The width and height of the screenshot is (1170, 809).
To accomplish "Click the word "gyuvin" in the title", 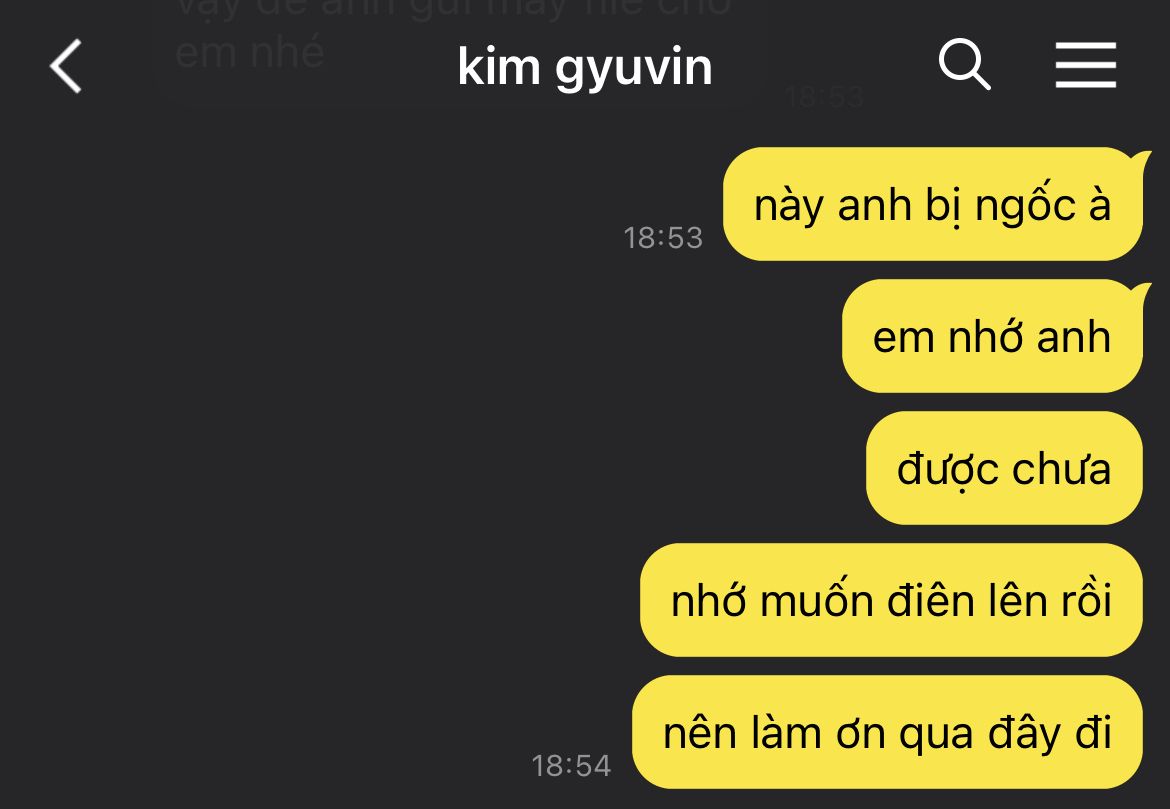I will [x=634, y=71].
